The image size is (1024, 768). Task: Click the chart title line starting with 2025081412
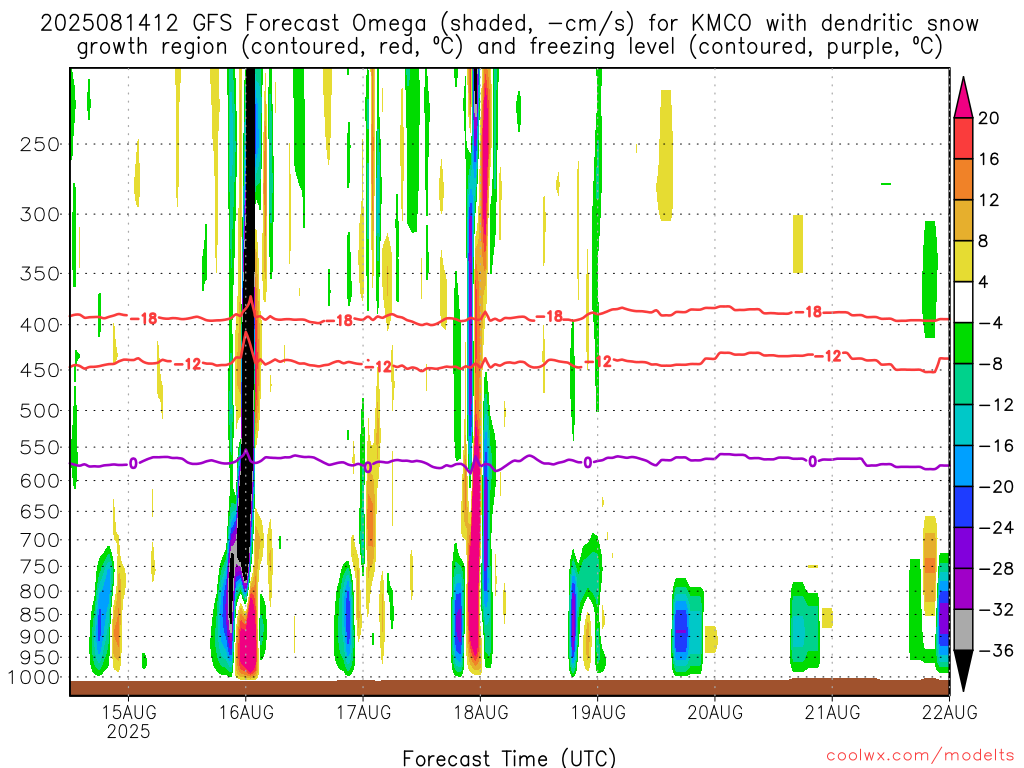[509, 24]
